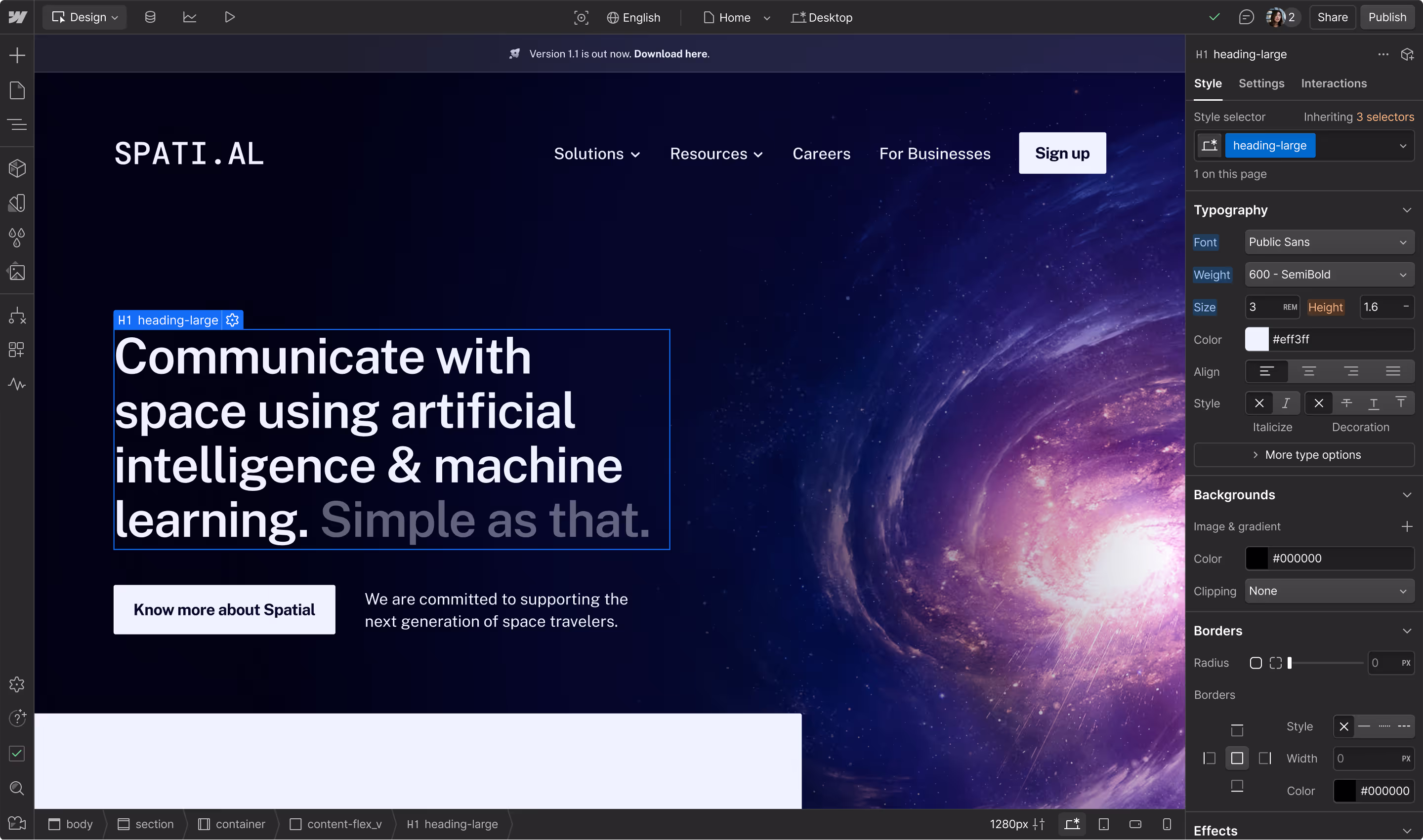Open the Logic flow icon
Viewport: 1423px width, 840px height.
pyautogui.click(x=17, y=315)
